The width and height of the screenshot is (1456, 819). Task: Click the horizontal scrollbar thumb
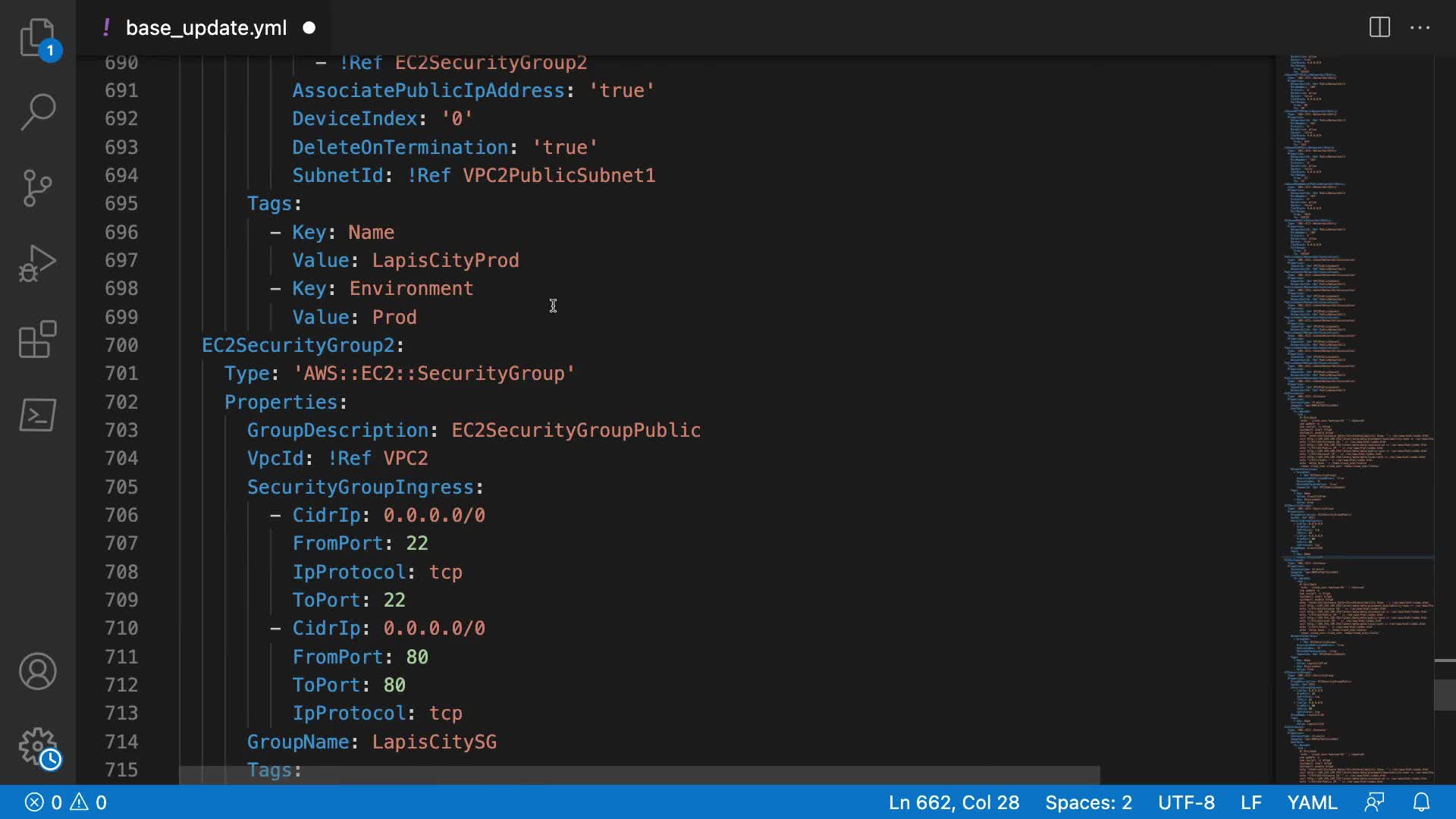639,775
